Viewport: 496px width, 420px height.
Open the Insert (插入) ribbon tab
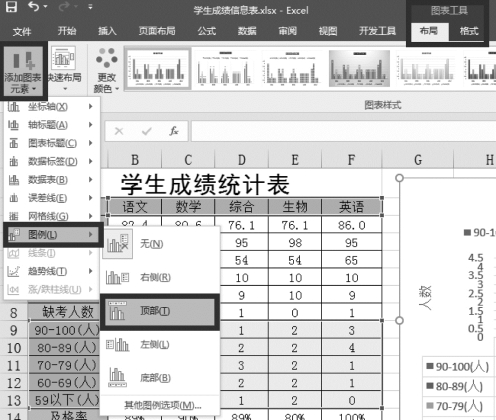coord(107,31)
